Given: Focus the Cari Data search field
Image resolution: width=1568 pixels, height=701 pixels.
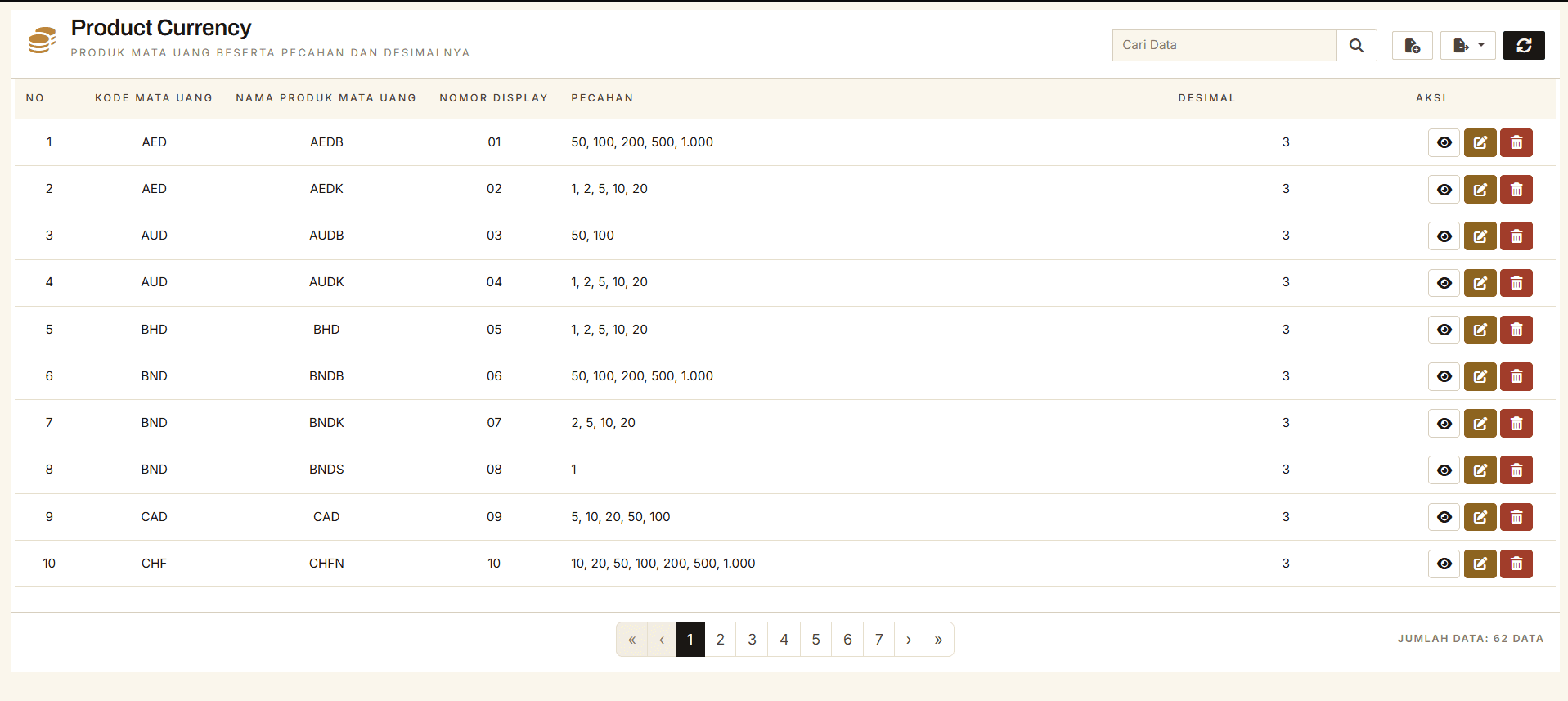Looking at the screenshot, I should pos(1224,45).
